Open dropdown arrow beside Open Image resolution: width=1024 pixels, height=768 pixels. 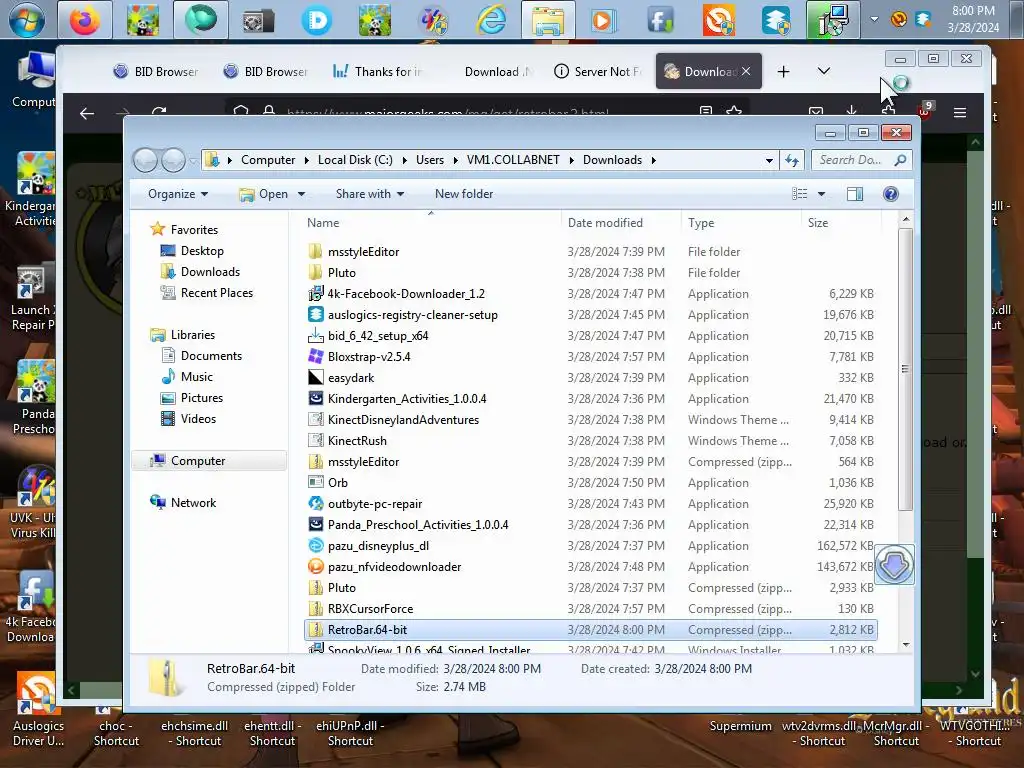[x=301, y=194]
